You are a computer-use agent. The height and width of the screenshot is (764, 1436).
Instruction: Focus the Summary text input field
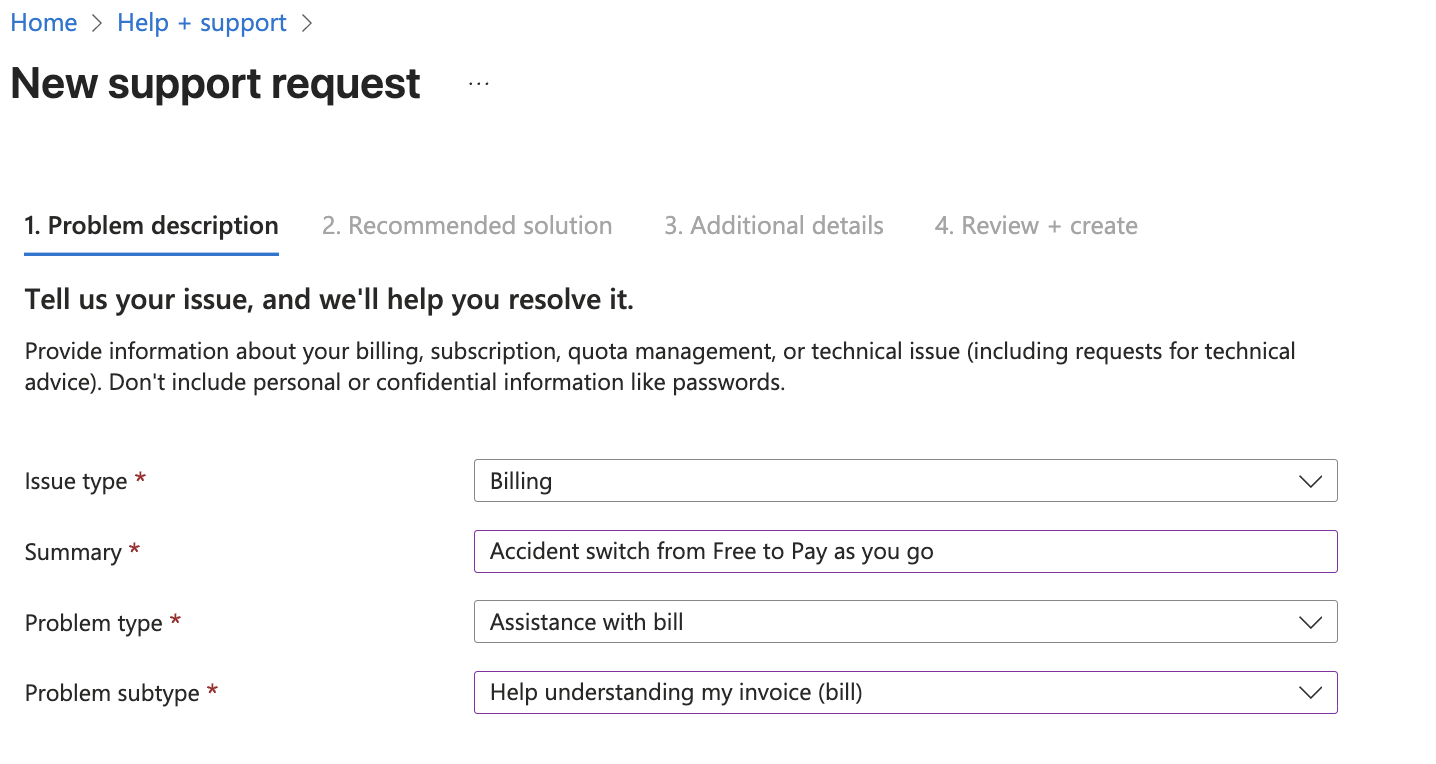point(904,552)
